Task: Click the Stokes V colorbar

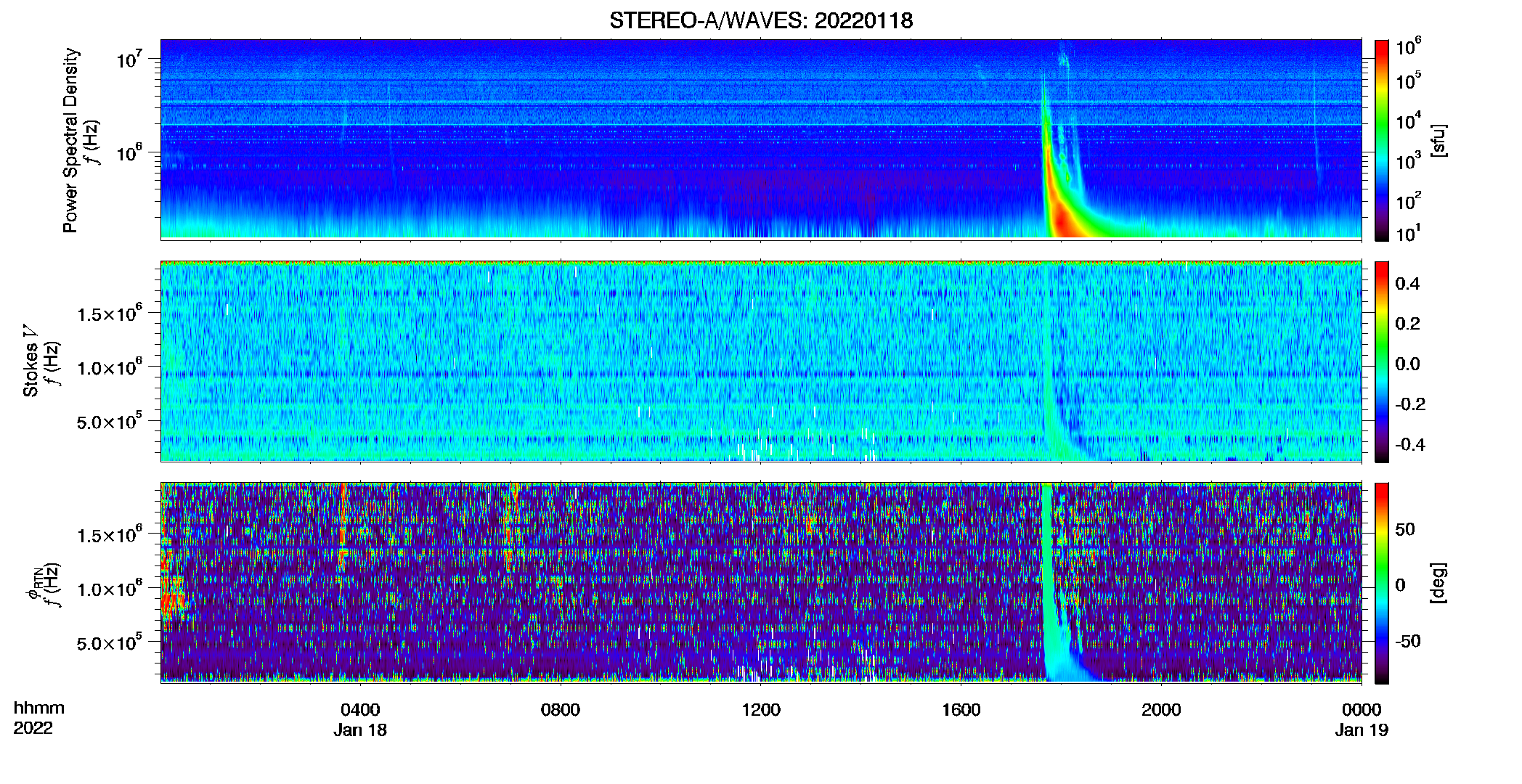Action: point(1381,362)
